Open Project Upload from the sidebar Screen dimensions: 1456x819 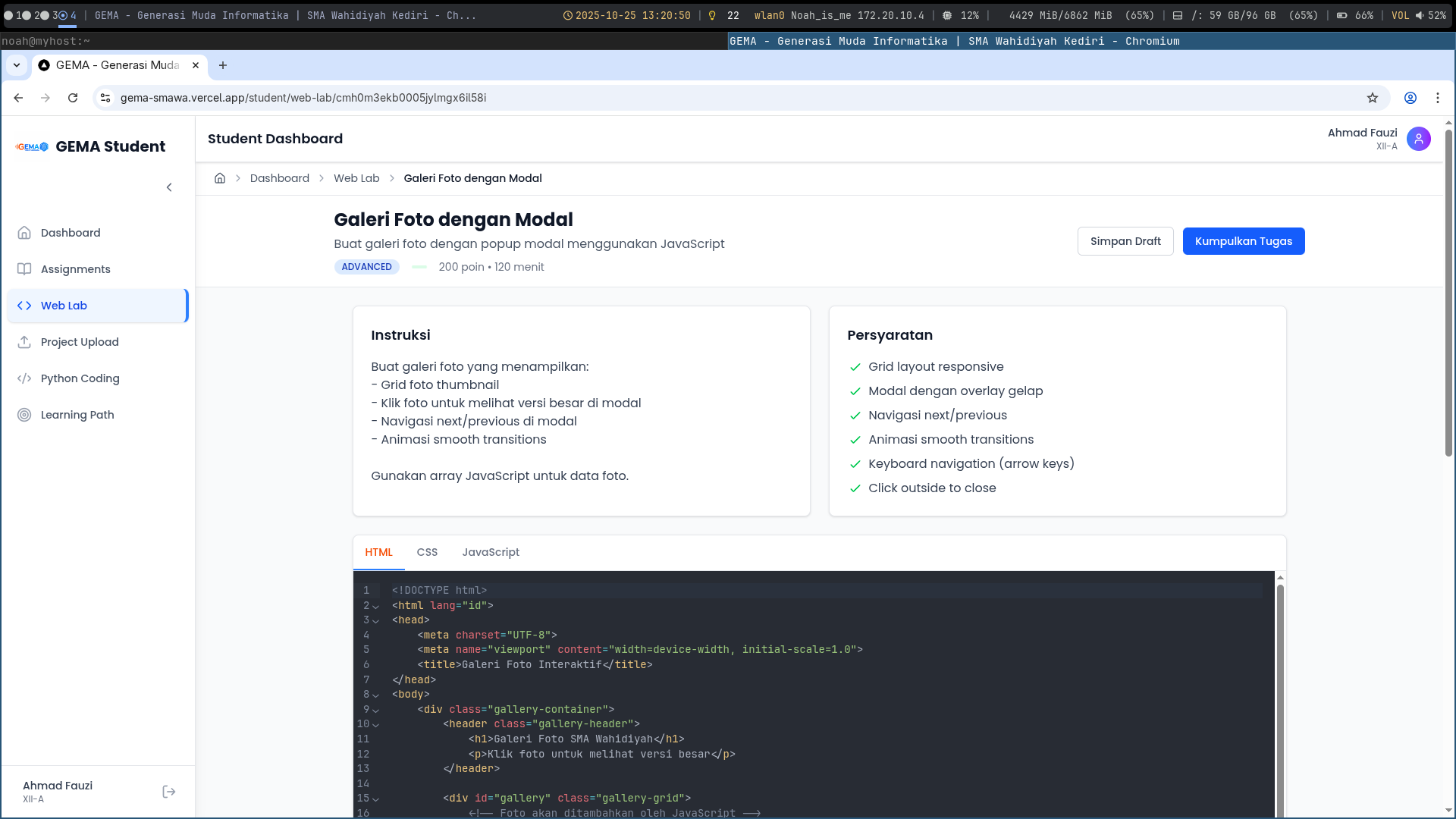tap(79, 342)
